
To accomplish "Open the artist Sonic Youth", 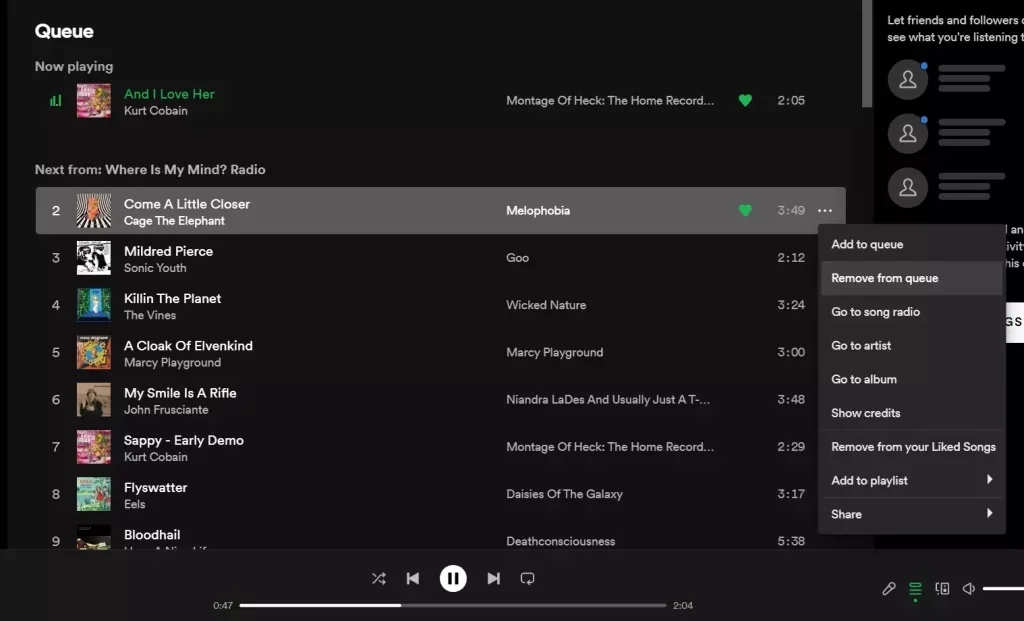I will (155, 268).
